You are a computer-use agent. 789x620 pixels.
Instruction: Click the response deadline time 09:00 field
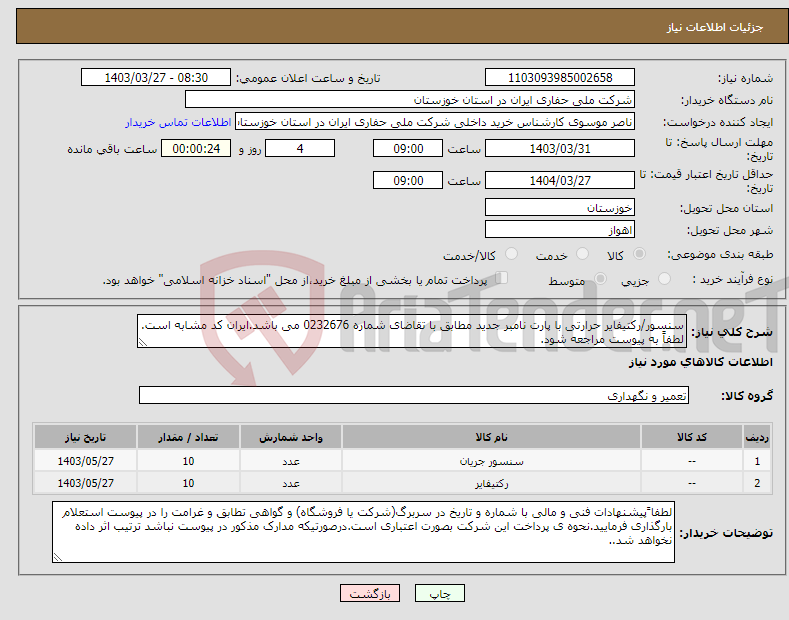(408, 148)
